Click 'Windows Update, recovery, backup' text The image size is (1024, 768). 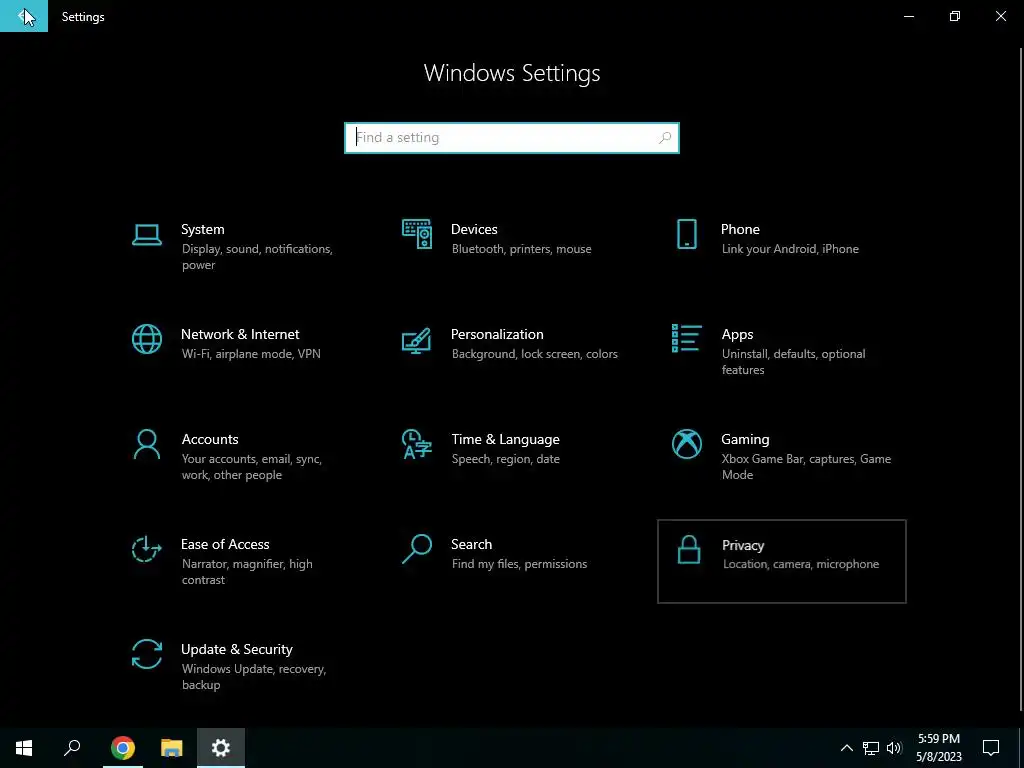click(253, 677)
